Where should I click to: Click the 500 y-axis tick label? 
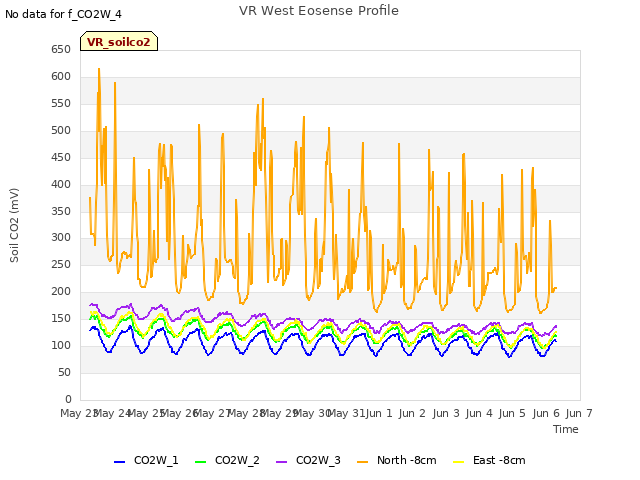click(61, 130)
